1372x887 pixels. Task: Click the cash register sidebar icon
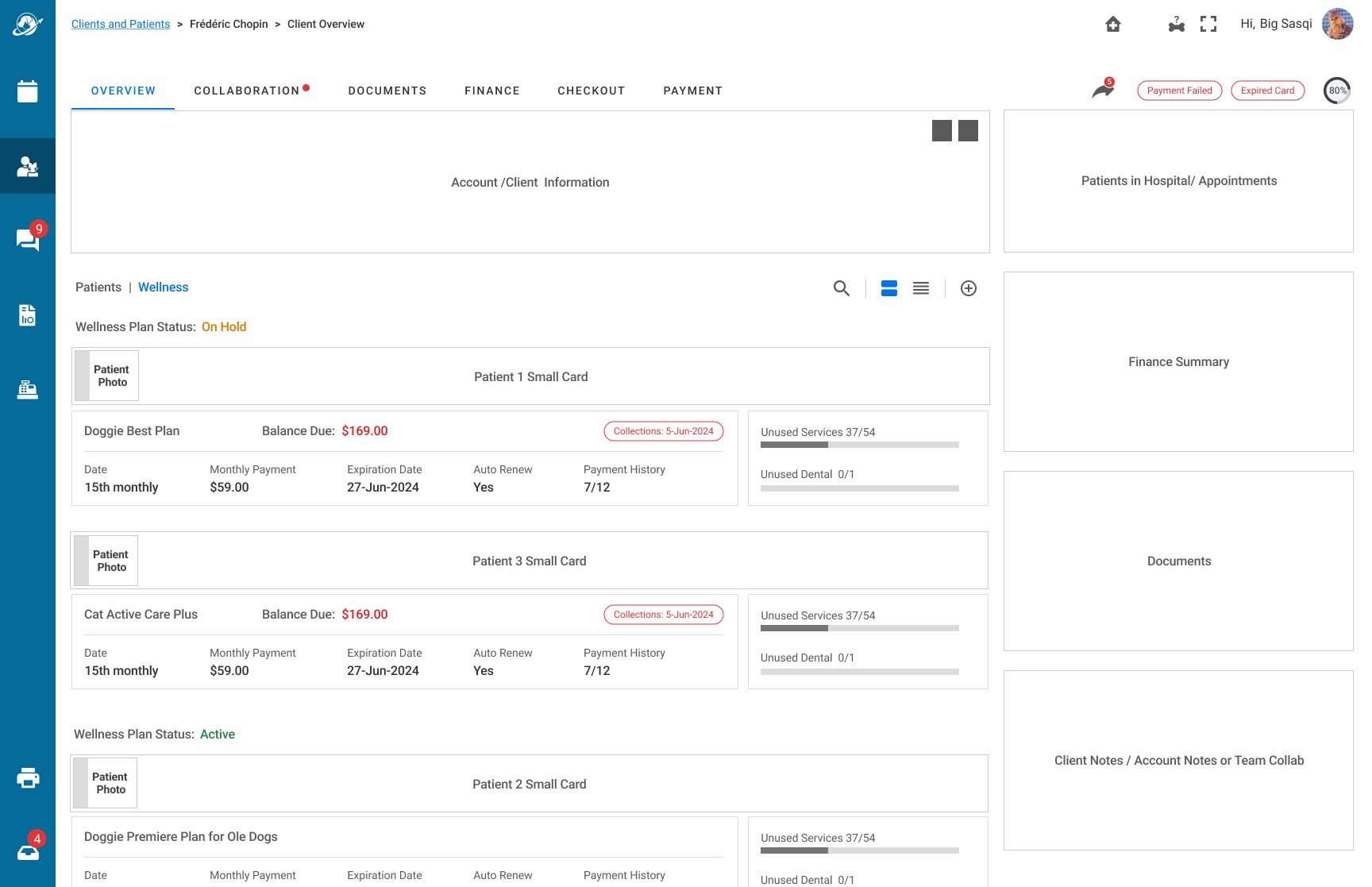(x=28, y=389)
